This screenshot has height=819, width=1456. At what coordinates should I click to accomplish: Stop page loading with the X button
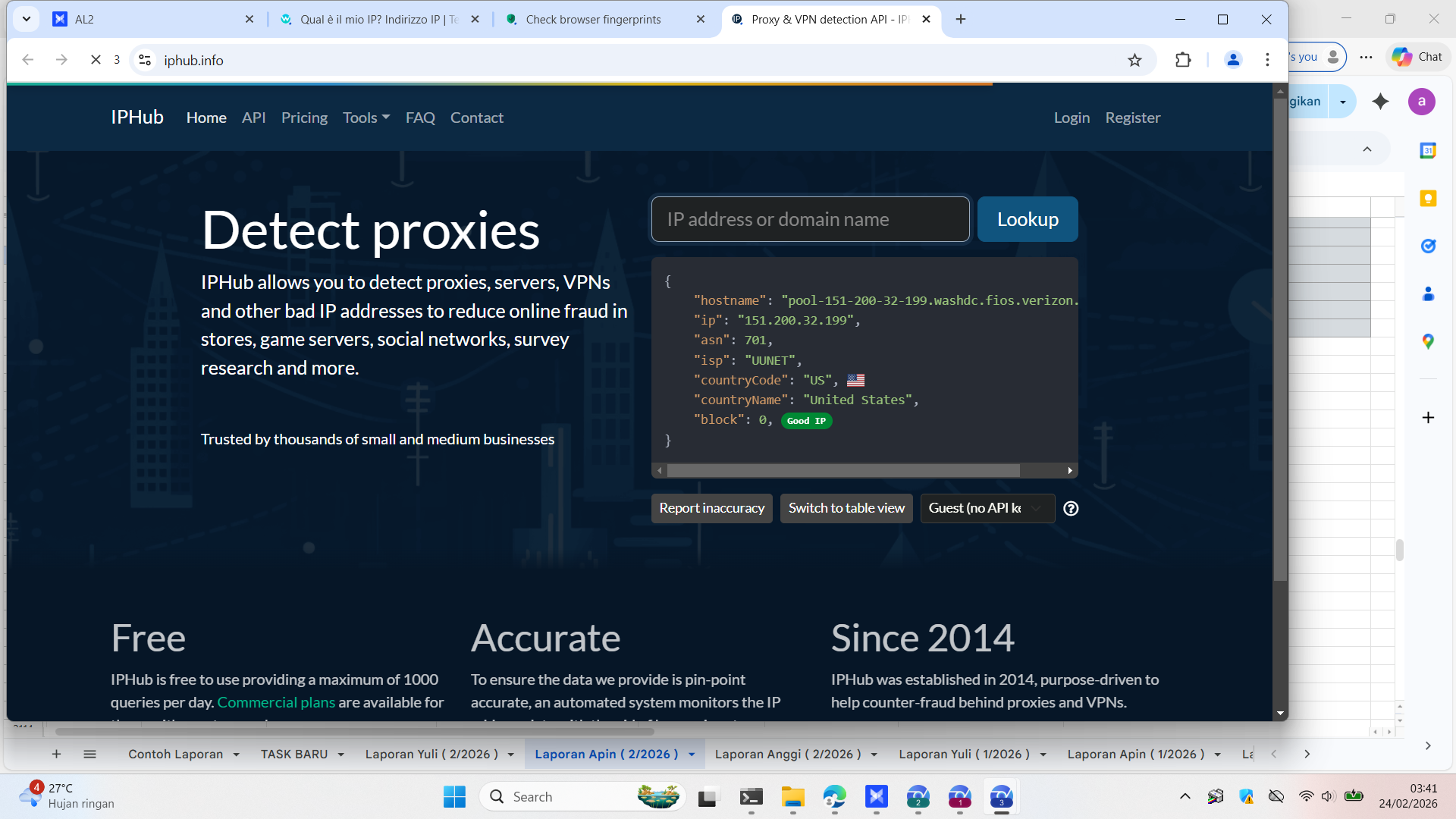click(96, 60)
